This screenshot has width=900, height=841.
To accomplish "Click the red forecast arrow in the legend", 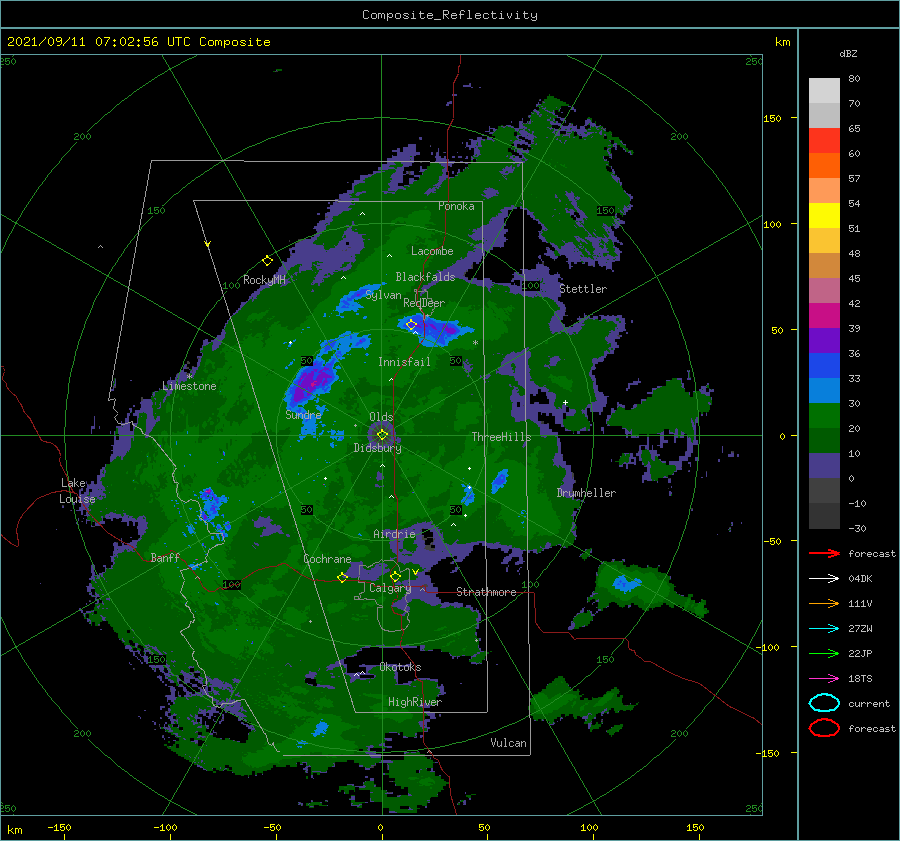I will (824, 553).
